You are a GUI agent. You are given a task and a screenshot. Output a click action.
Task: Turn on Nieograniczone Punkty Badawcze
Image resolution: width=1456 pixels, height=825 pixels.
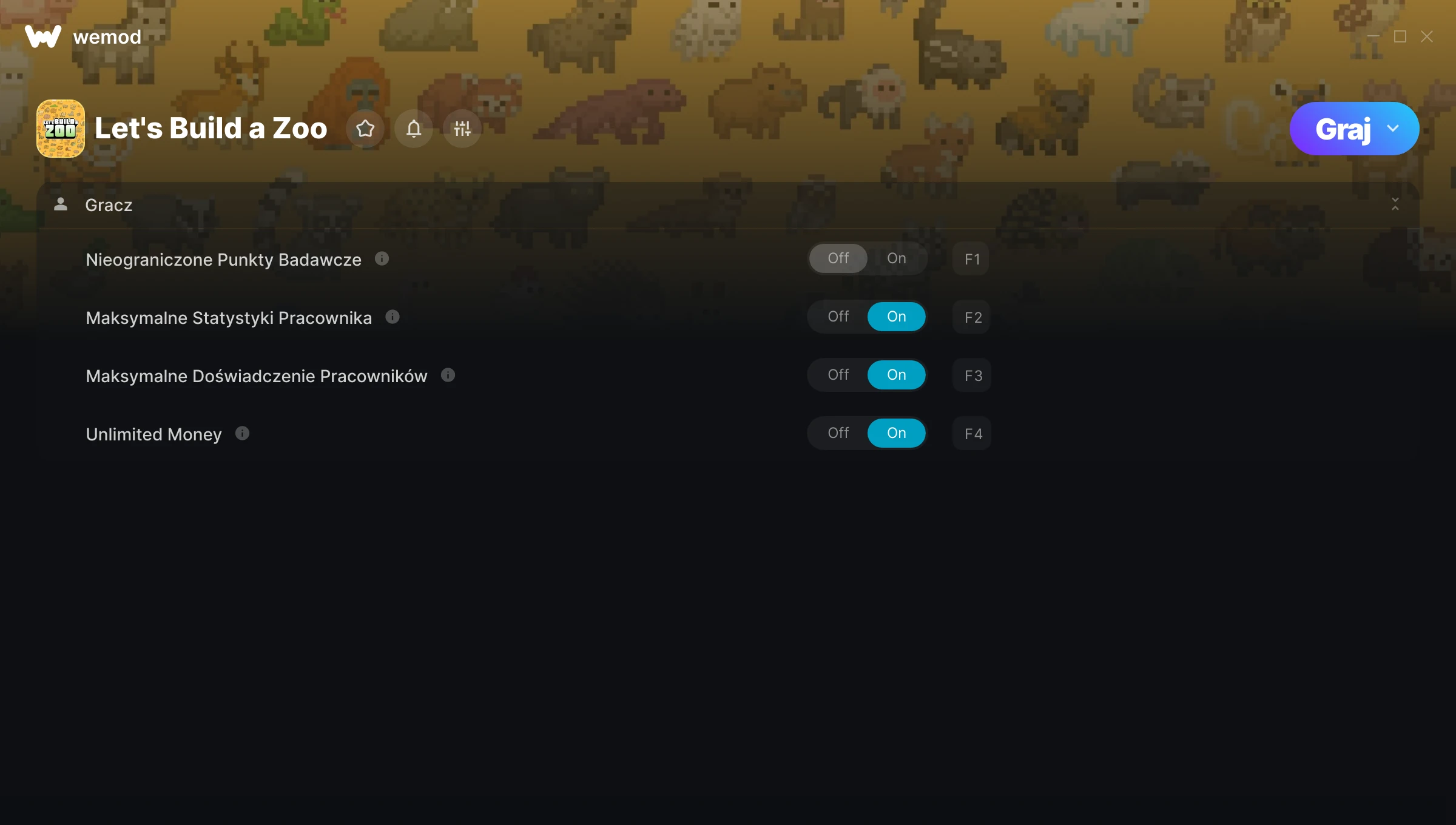pyautogui.click(x=897, y=258)
